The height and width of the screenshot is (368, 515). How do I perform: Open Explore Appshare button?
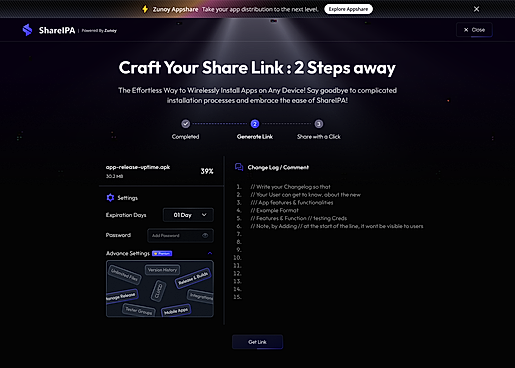coord(348,9)
